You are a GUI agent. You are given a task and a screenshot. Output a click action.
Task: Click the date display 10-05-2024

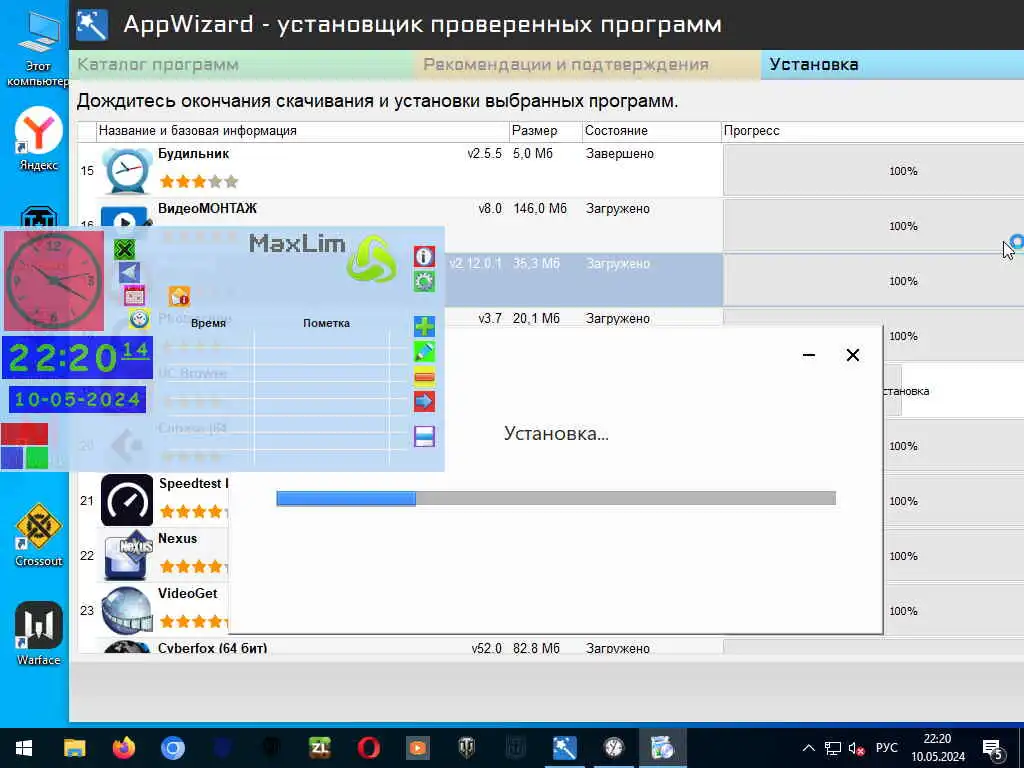click(x=77, y=399)
